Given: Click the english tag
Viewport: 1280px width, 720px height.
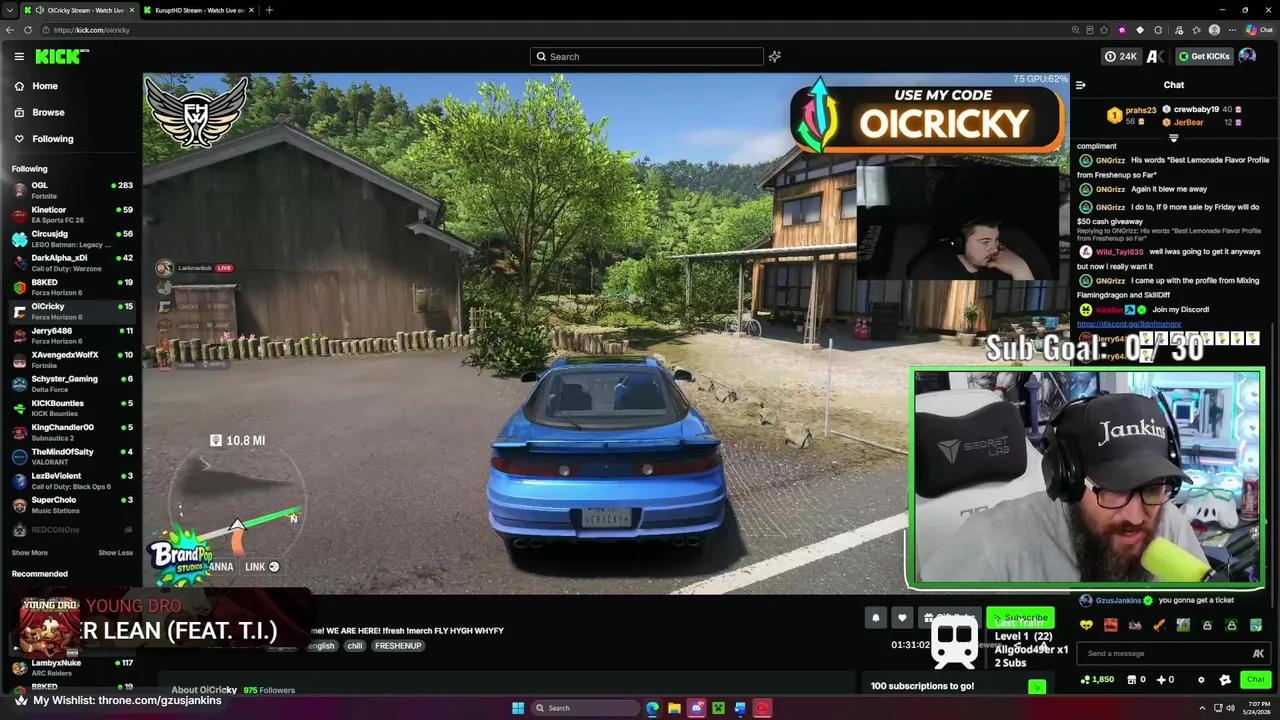Looking at the screenshot, I should (x=321, y=646).
